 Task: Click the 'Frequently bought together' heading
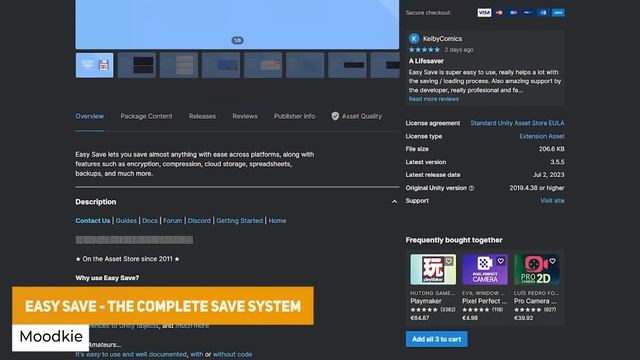click(454, 240)
